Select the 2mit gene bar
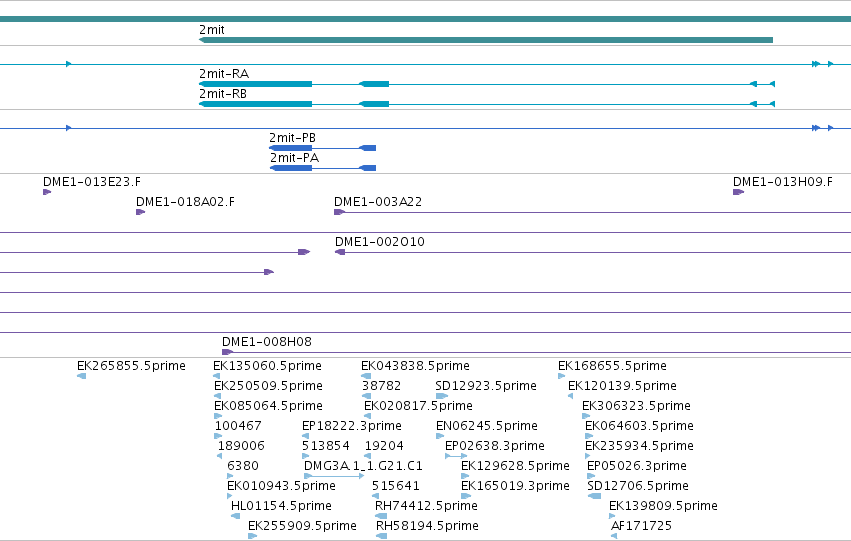 (486, 40)
